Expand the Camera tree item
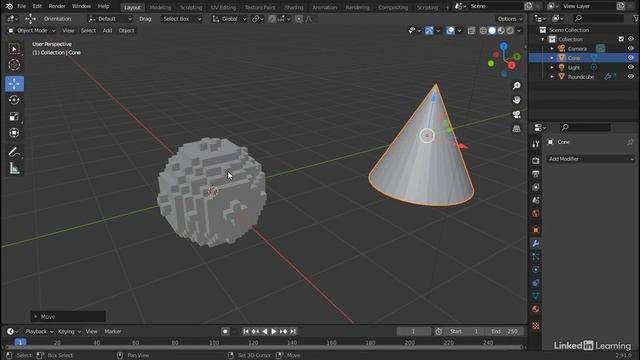 tap(552, 49)
